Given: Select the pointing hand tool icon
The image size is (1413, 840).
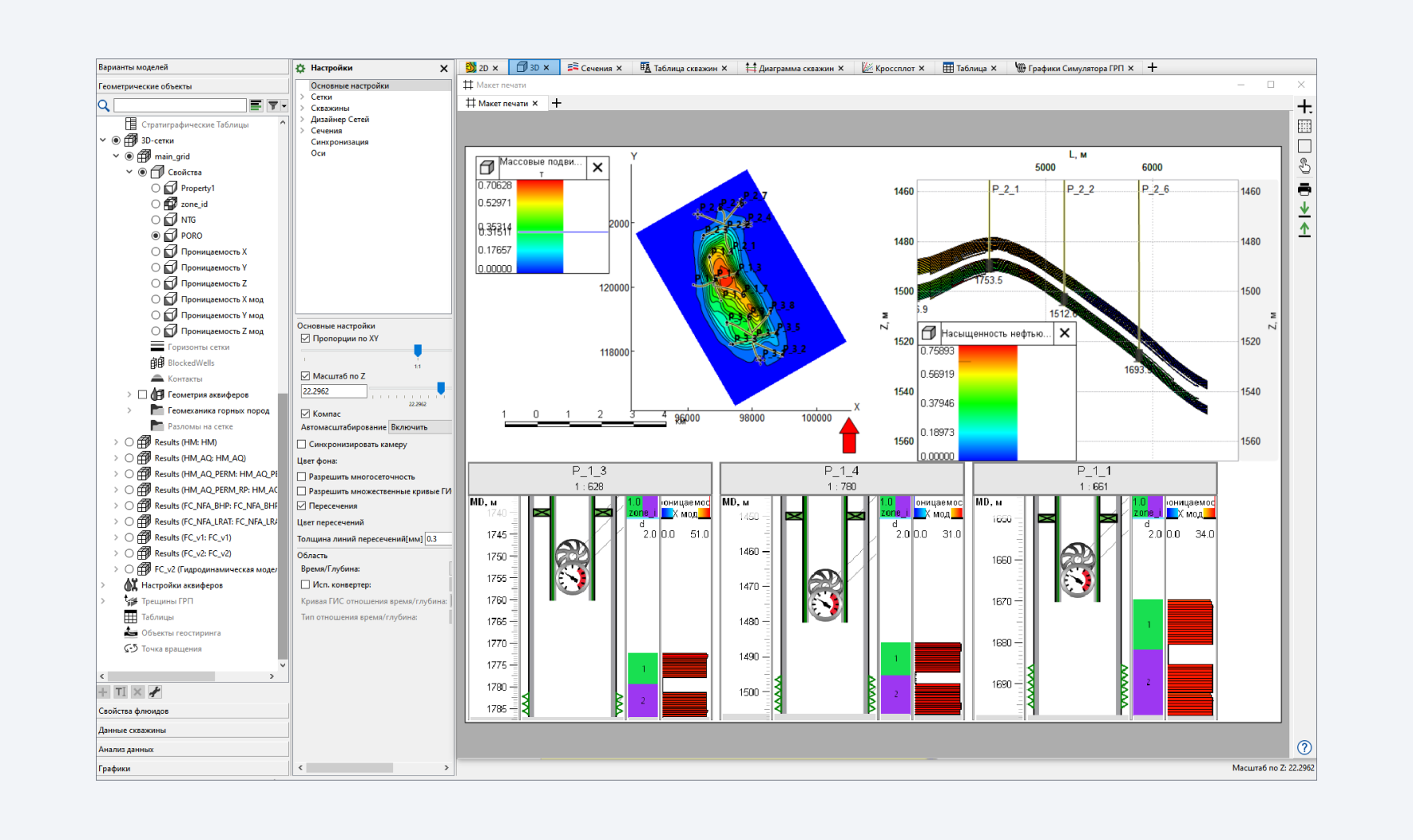Looking at the screenshot, I should [1304, 166].
